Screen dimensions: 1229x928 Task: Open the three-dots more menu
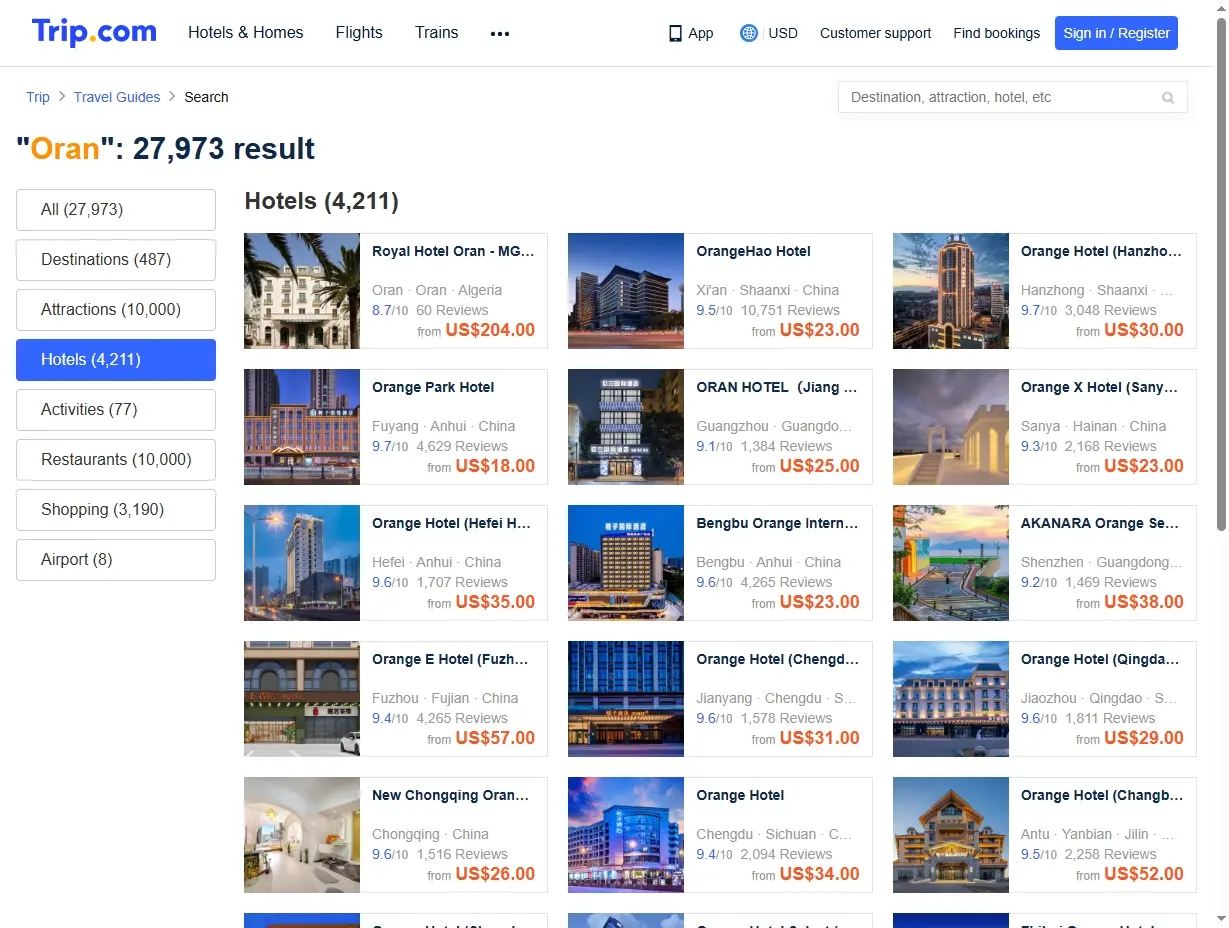(x=500, y=33)
